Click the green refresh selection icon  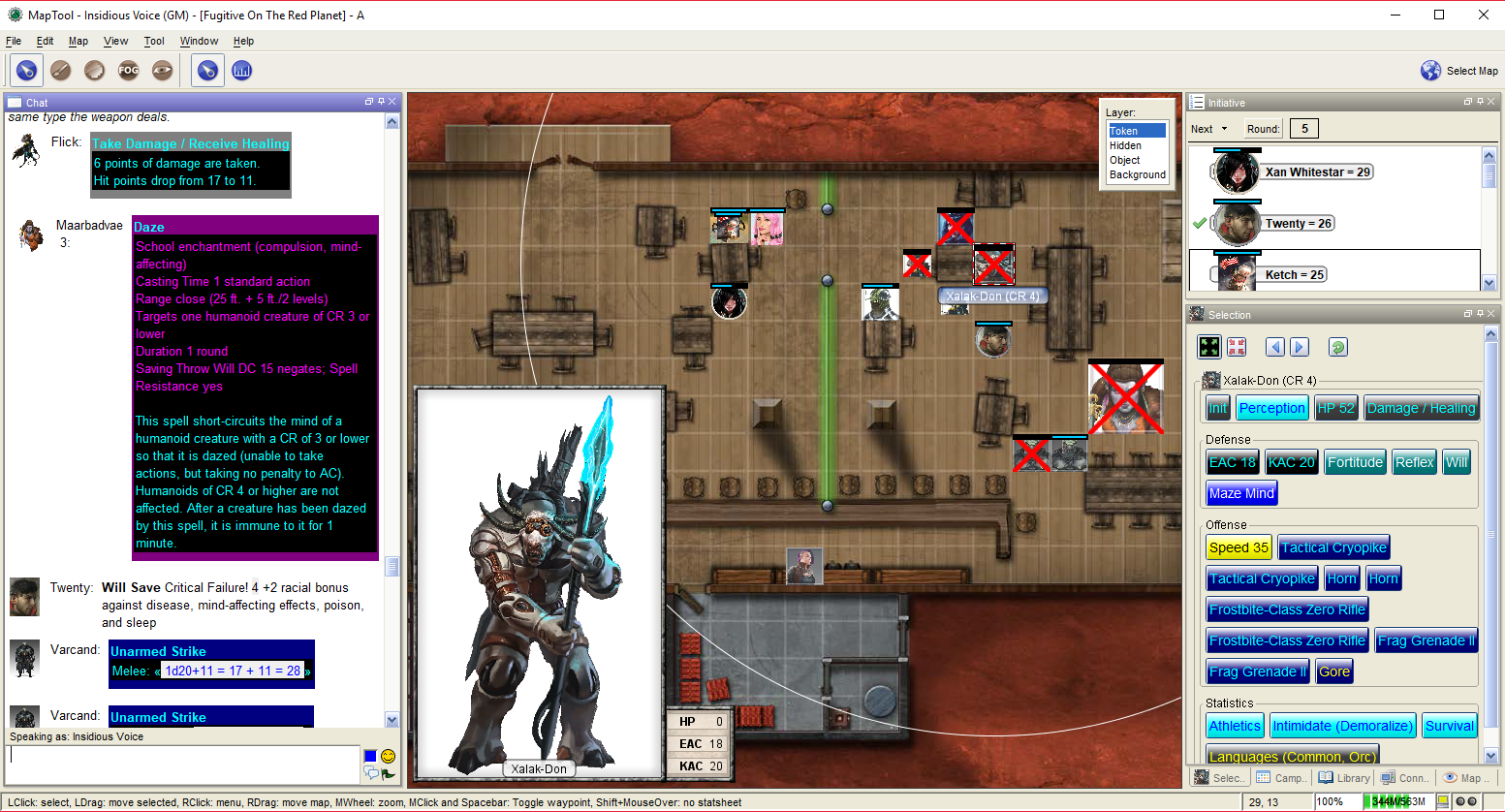1338,347
